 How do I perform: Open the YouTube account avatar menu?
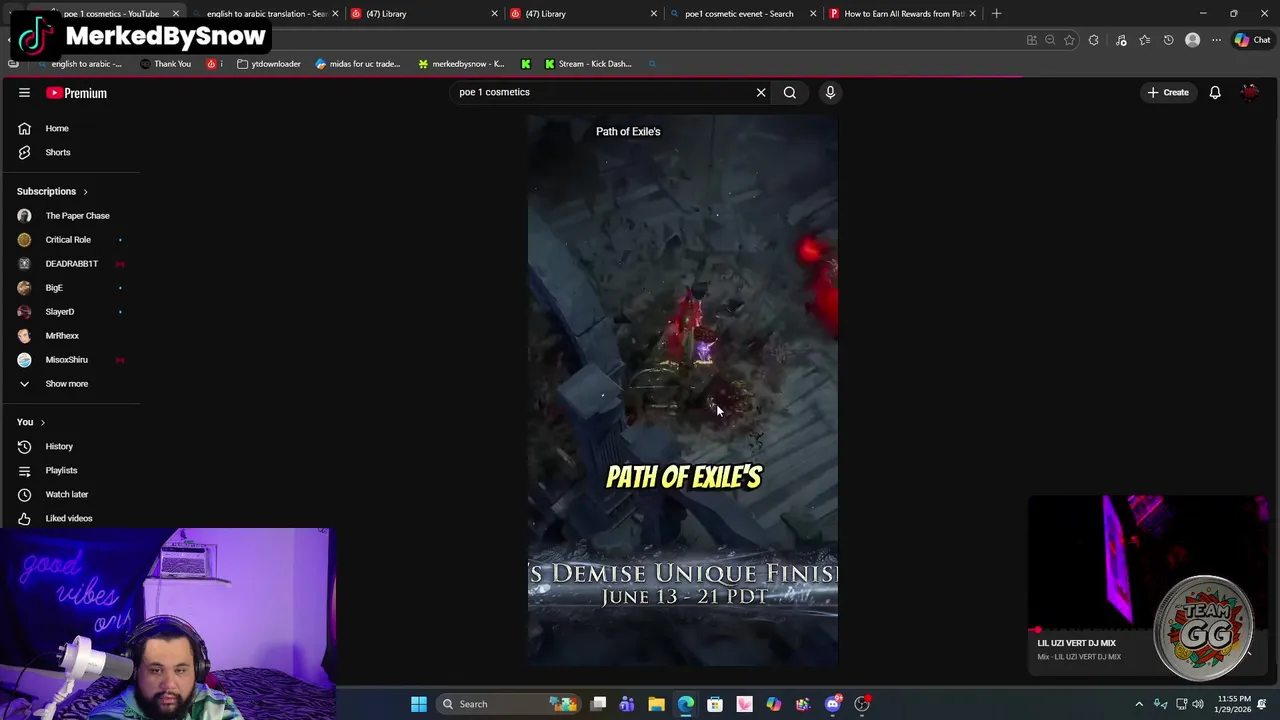click(1250, 93)
